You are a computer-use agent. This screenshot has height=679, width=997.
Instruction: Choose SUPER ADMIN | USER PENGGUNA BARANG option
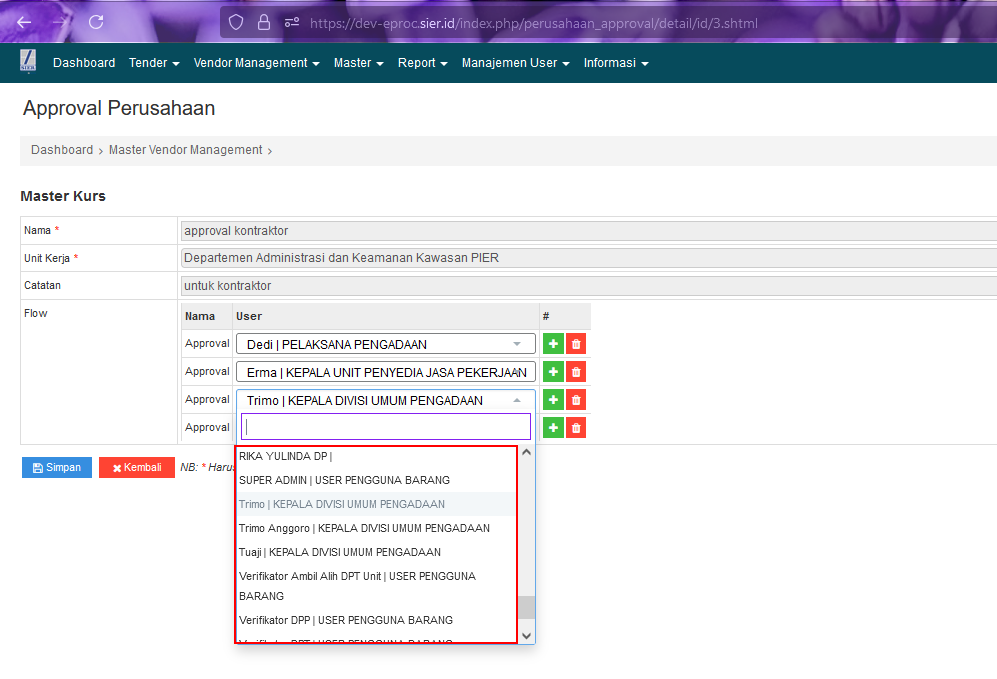pyautogui.click(x=344, y=480)
